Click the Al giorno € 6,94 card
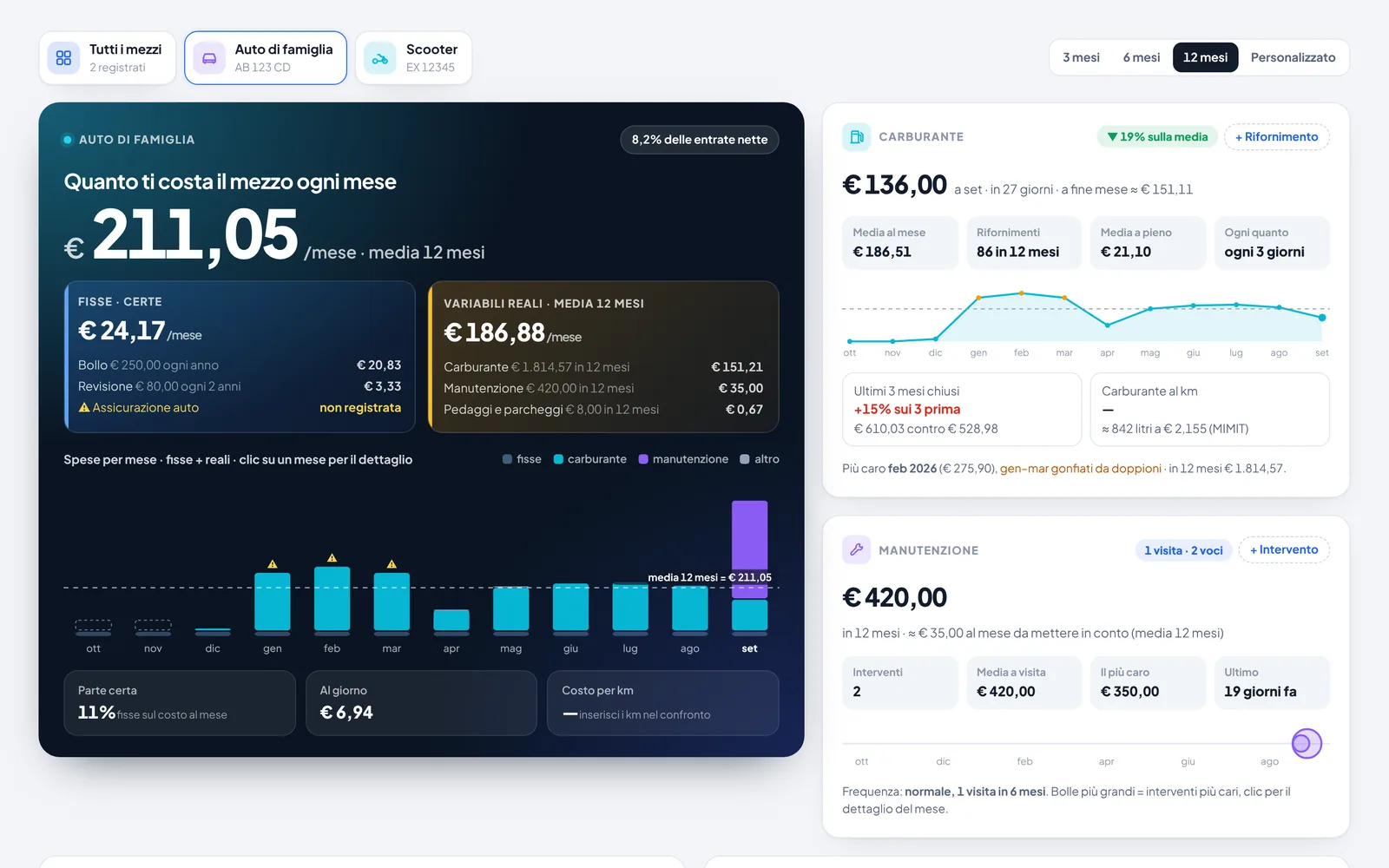The height and width of the screenshot is (868, 1389). coord(421,703)
